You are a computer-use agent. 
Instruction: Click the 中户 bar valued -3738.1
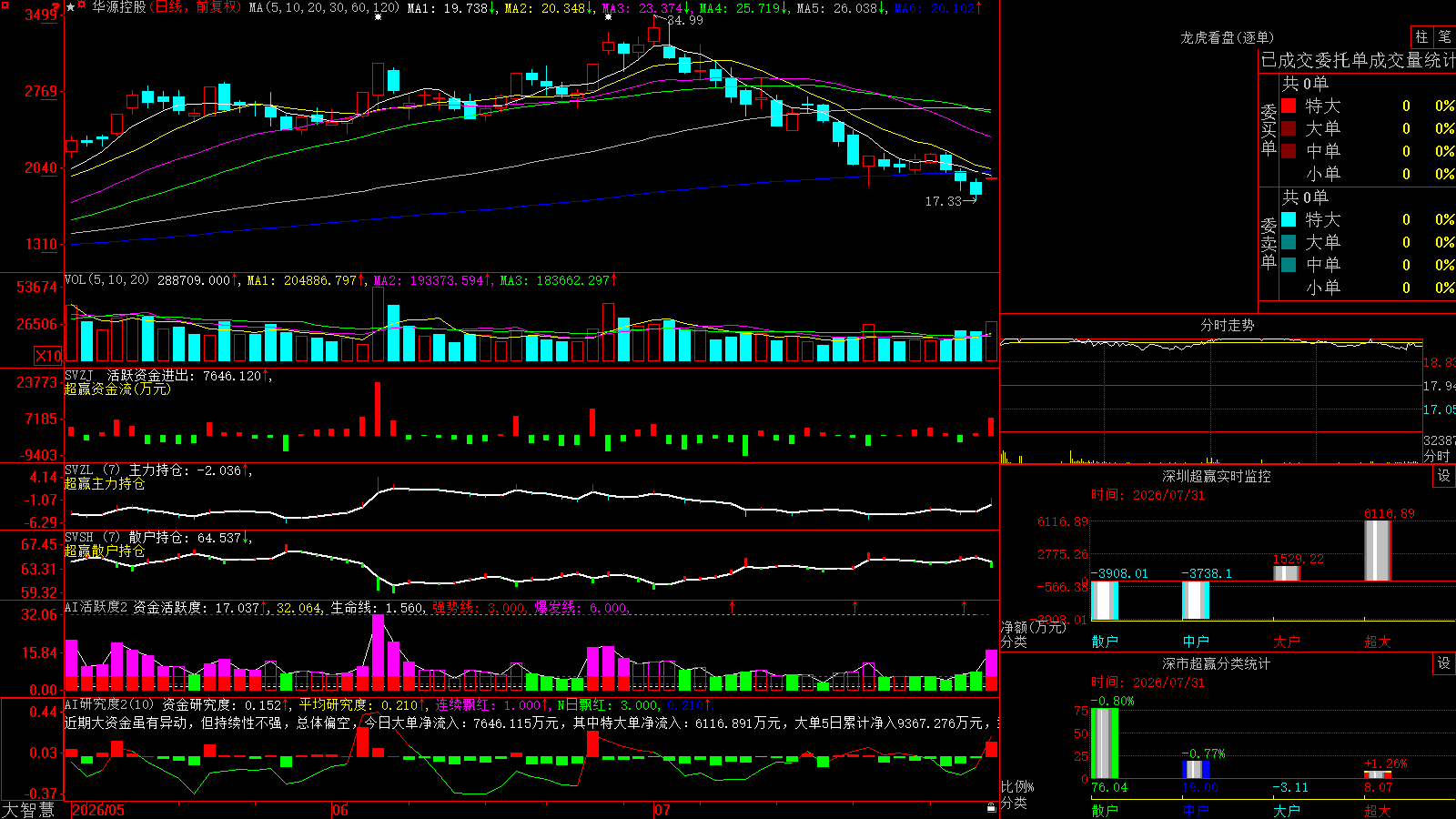pyautogui.click(x=1196, y=600)
